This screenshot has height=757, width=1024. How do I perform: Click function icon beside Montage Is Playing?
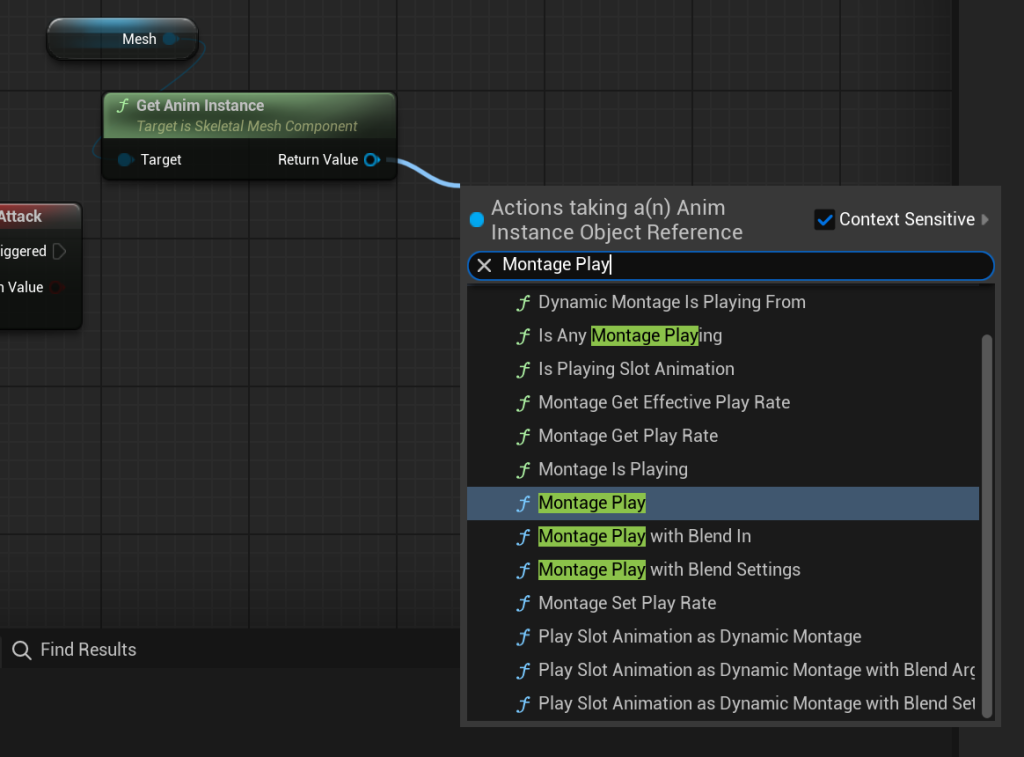(523, 470)
